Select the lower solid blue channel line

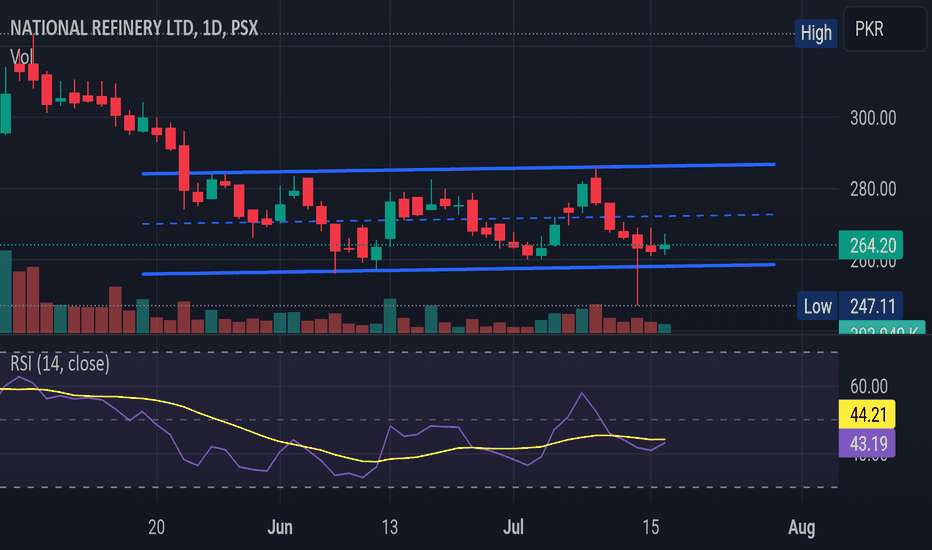coord(458,269)
